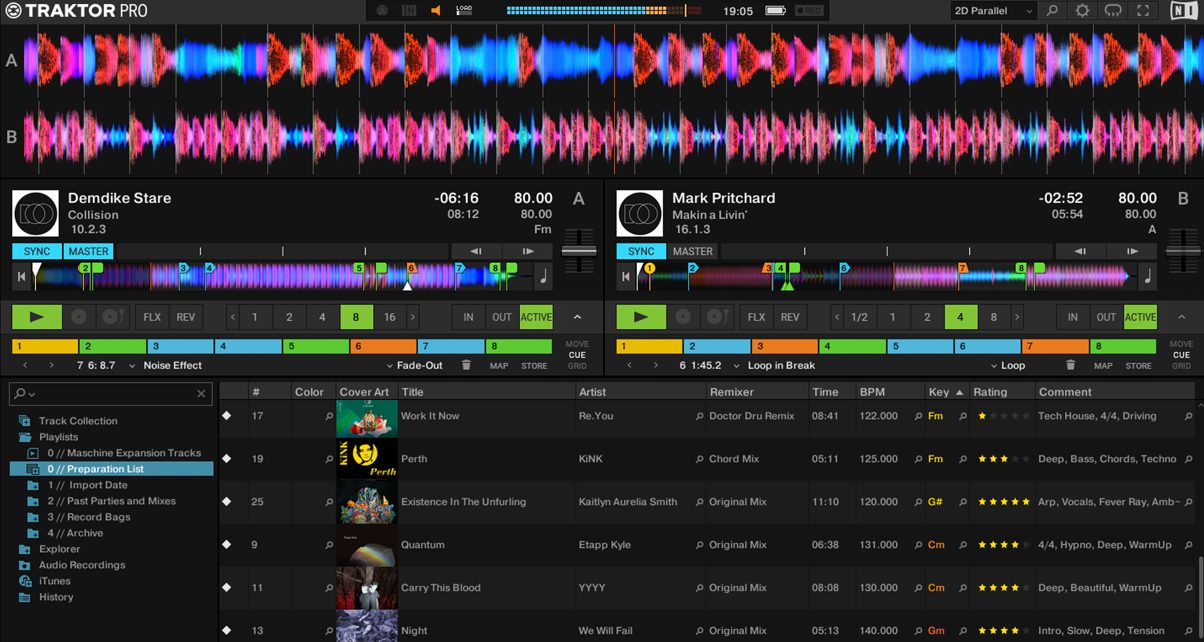Open the 2D Parallel layout dropdown
1204x642 pixels.
[x=992, y=11]
